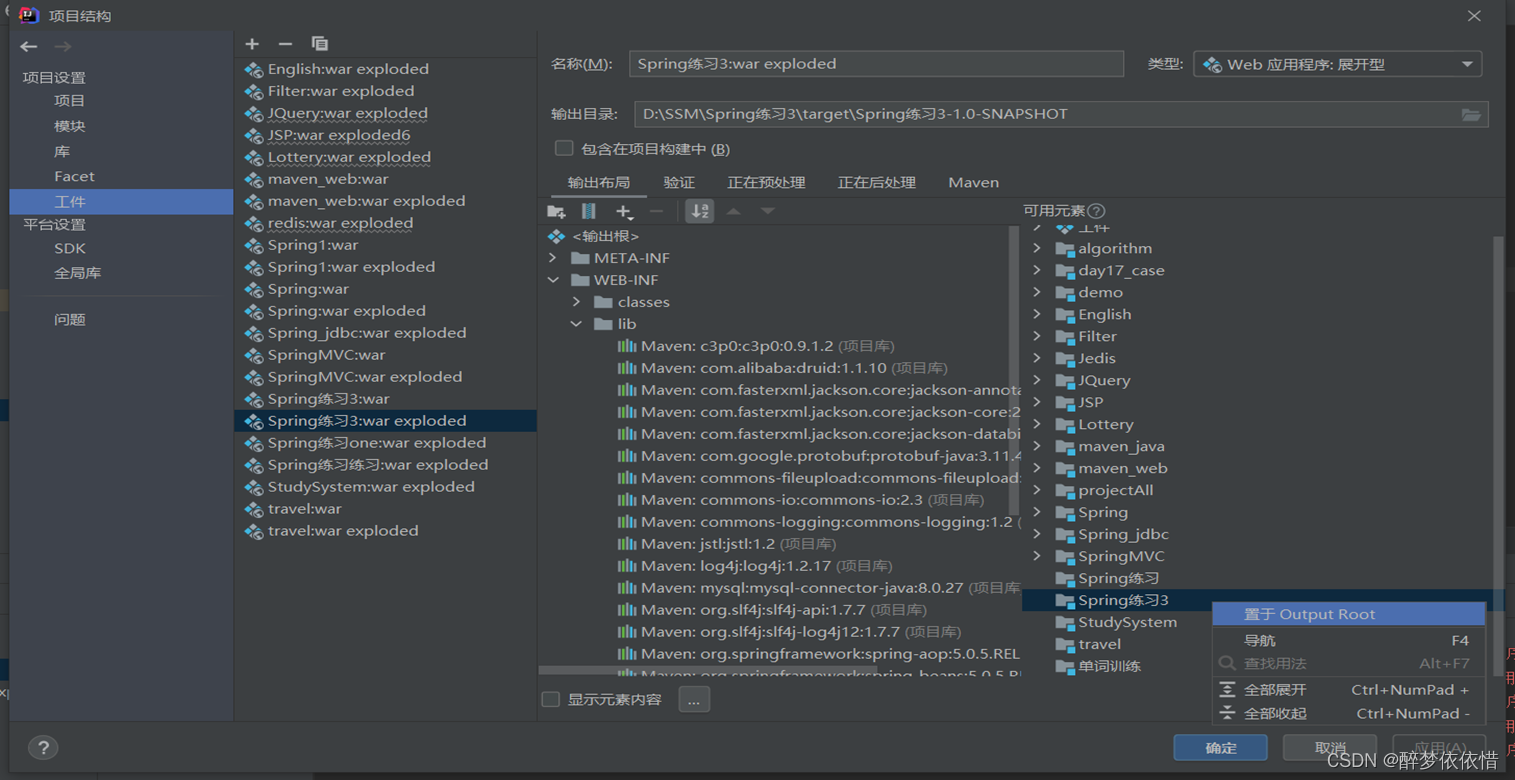Choose 全部展开 context menu entry

(x=1349, y=690)
